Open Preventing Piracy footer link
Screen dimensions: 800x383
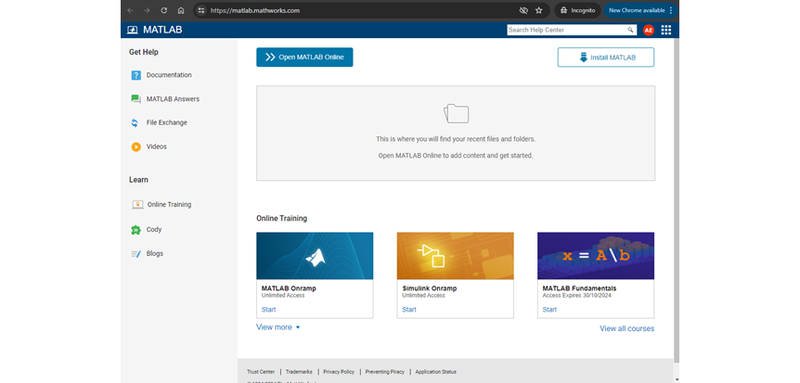coord(385,372)
